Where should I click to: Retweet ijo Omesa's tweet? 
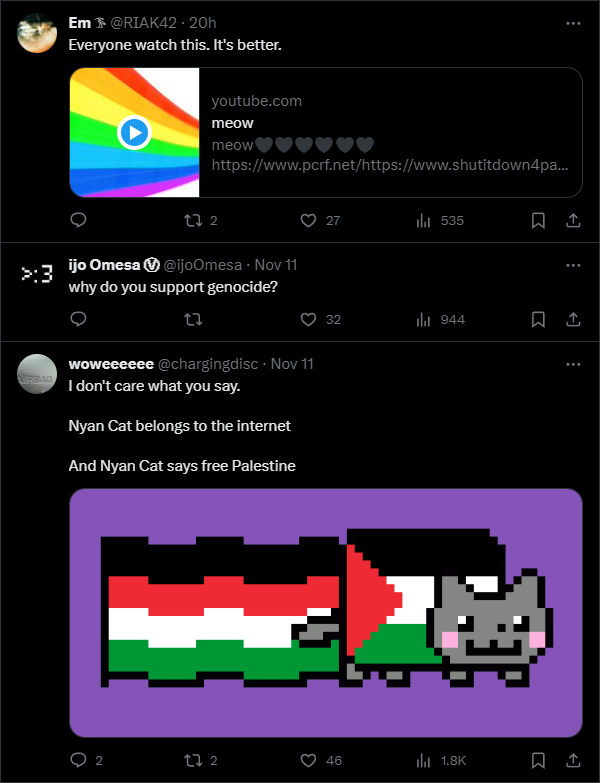[x=193, y=319]
